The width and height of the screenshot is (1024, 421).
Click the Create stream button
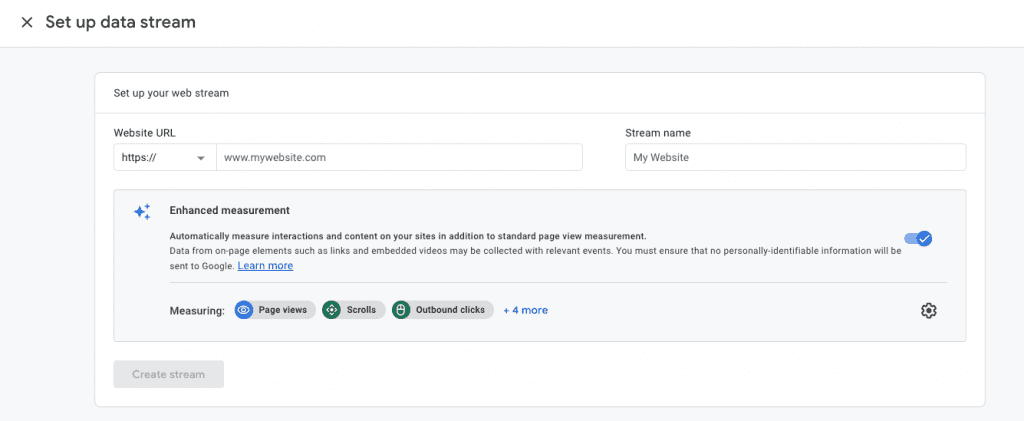[x=168, y=374]
